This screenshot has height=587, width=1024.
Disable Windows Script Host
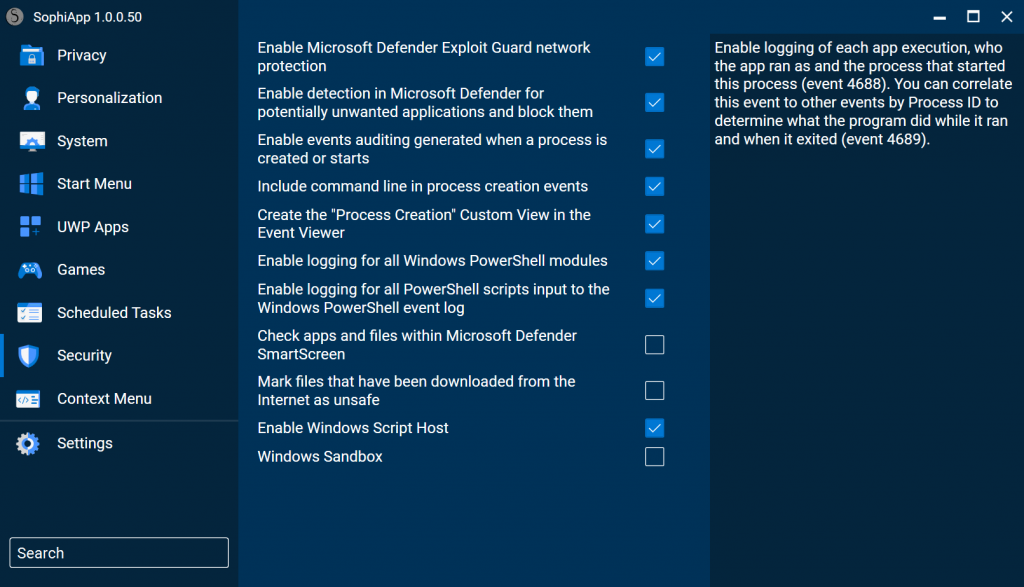click(x=654, y=427)
